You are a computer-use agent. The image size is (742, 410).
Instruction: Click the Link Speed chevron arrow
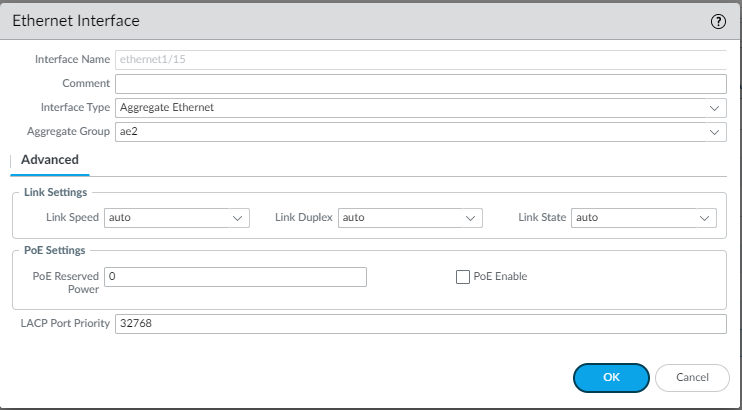pyautogui.click(x=238, y=217)
